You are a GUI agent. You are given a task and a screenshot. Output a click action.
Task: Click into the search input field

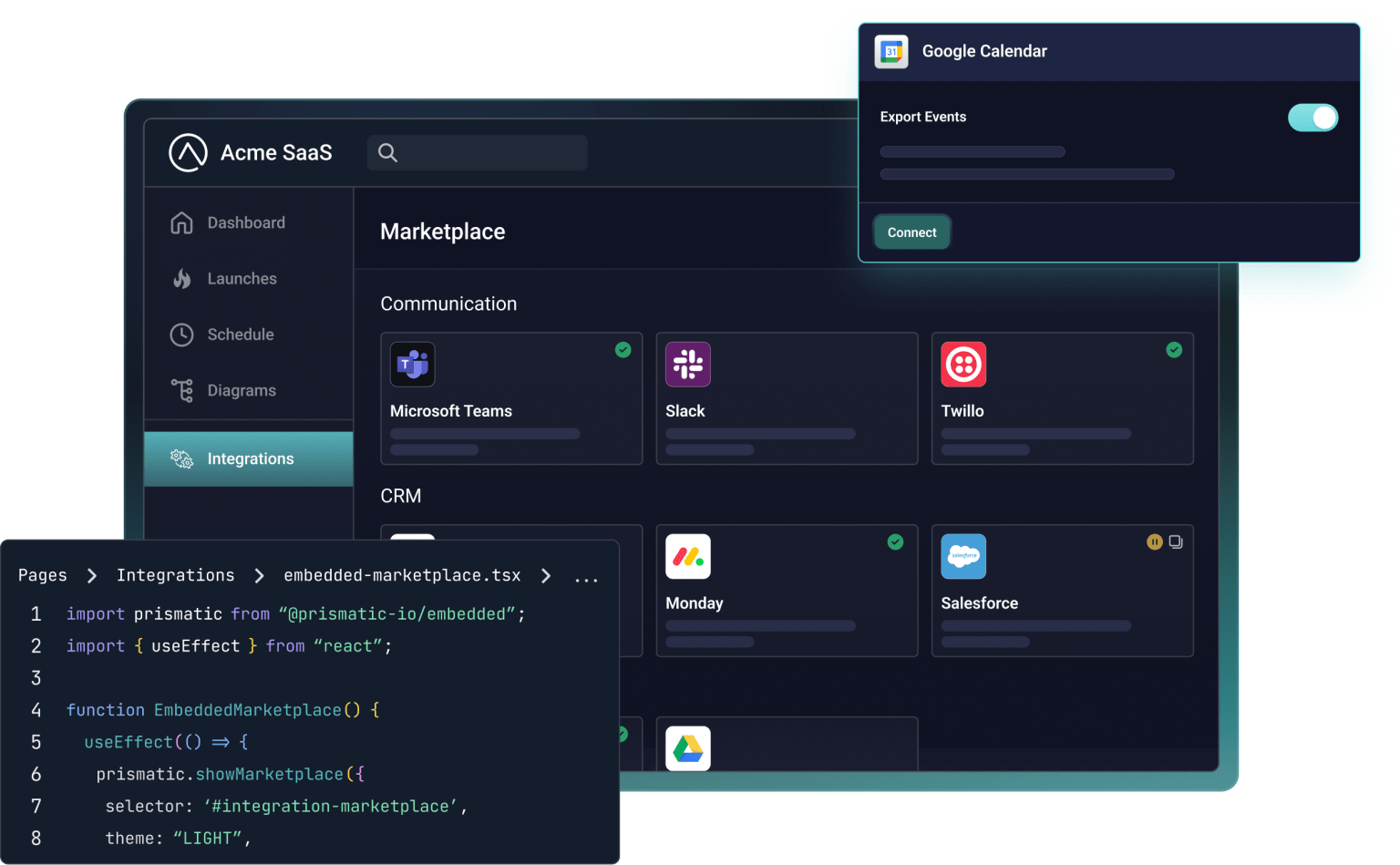pyautogui.click(x=478, y=153)
